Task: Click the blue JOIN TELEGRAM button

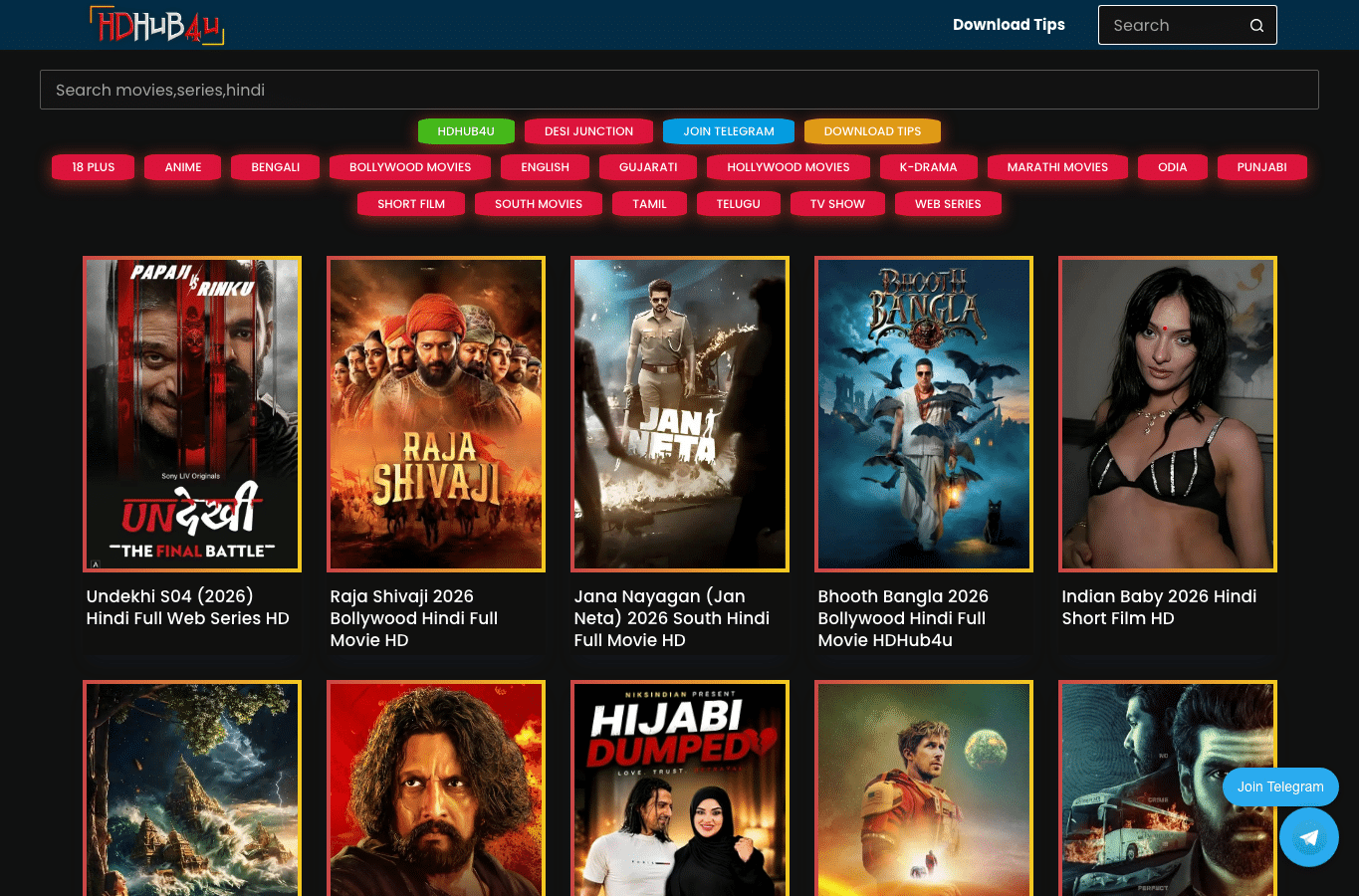Action: tap(729, 131)
